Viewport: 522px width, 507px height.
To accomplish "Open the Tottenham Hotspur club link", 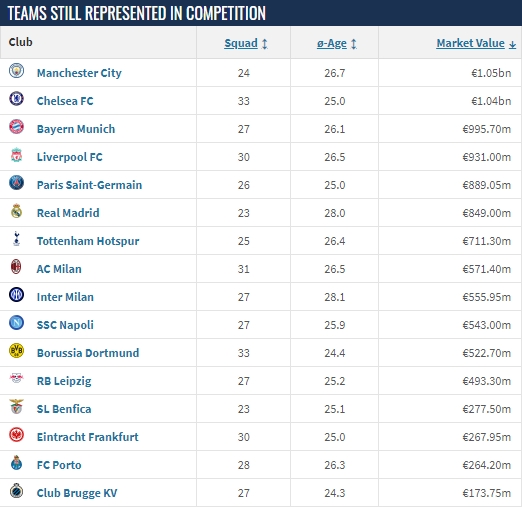I will (88, 241).
